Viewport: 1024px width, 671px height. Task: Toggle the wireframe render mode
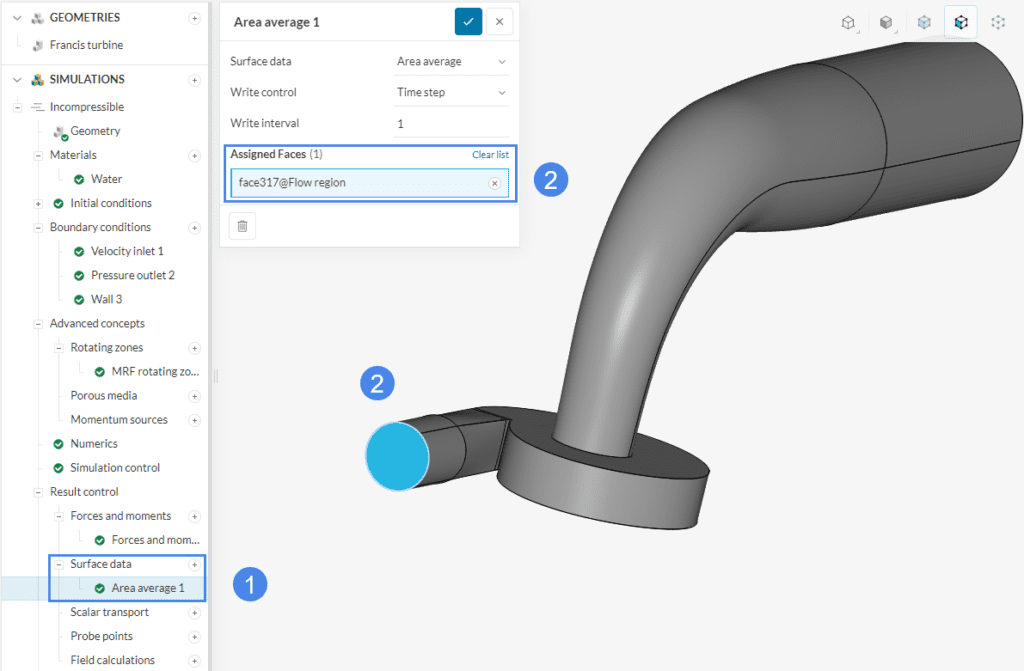tap(848, 23)
